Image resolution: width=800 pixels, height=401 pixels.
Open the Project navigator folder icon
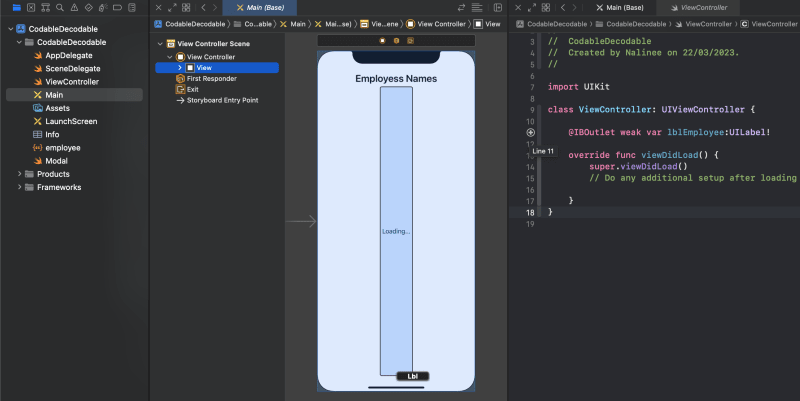pos(16,8)
